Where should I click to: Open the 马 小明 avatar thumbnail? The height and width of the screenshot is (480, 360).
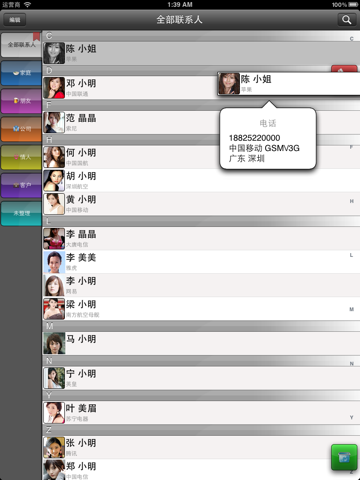pyautogui.click(x=54, y=343)
